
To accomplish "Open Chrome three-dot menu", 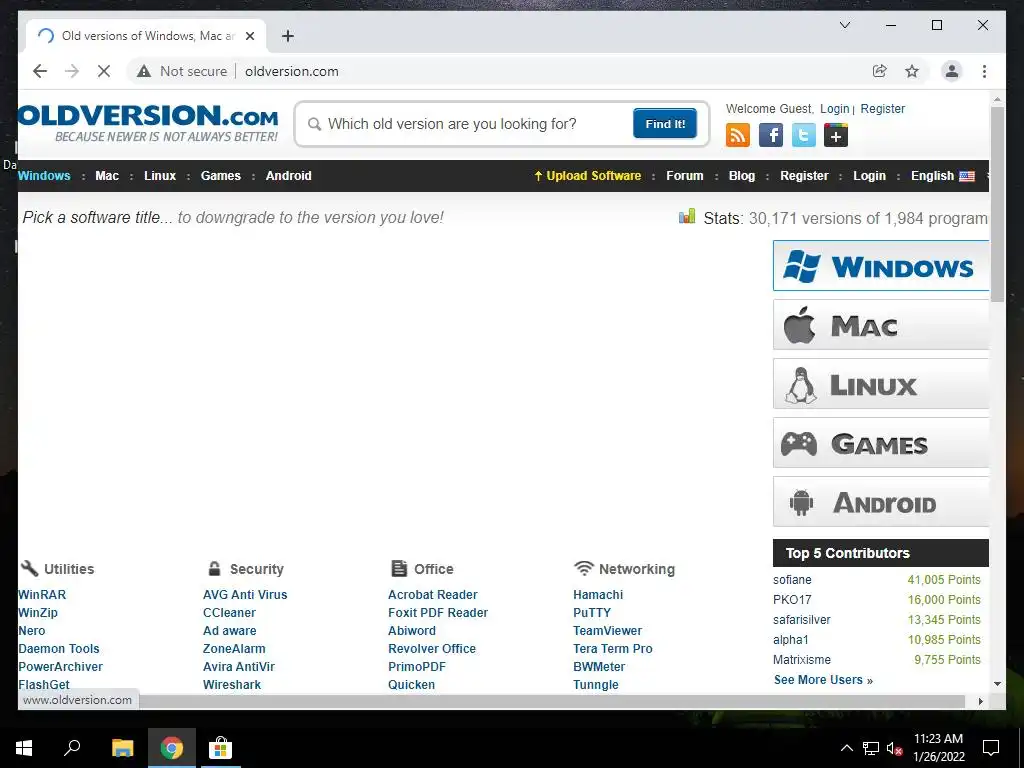I will [x=984, y=71].
